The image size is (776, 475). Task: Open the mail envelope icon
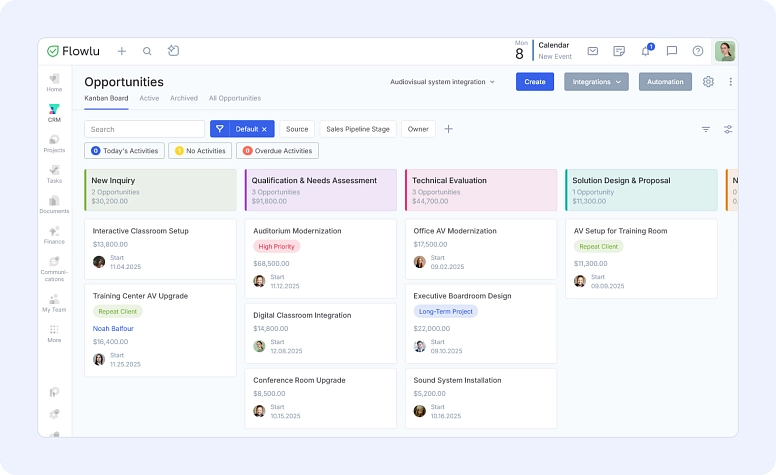coord(593,51)
